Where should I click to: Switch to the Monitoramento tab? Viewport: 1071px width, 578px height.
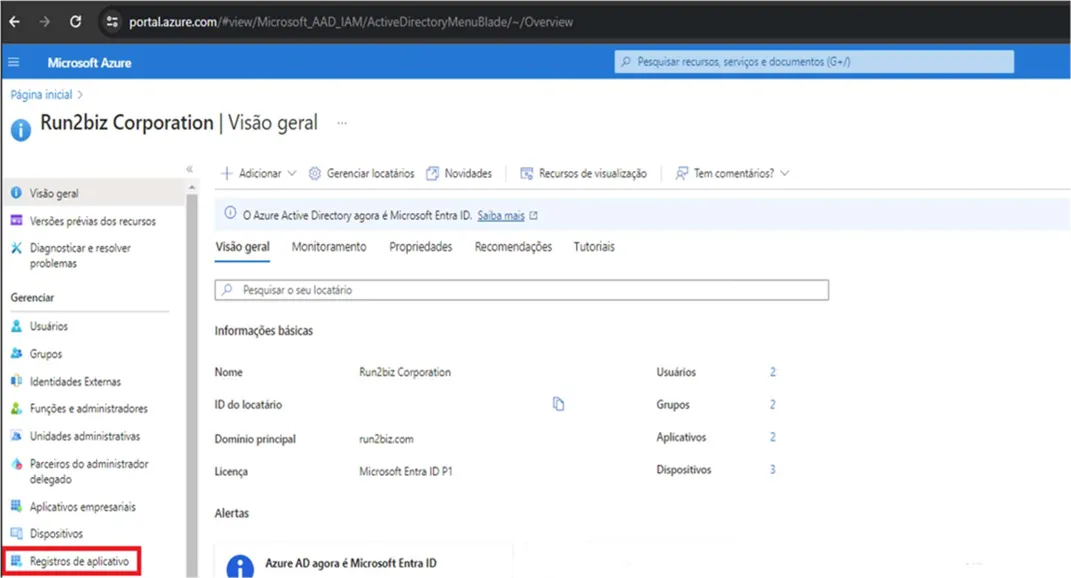329,247
